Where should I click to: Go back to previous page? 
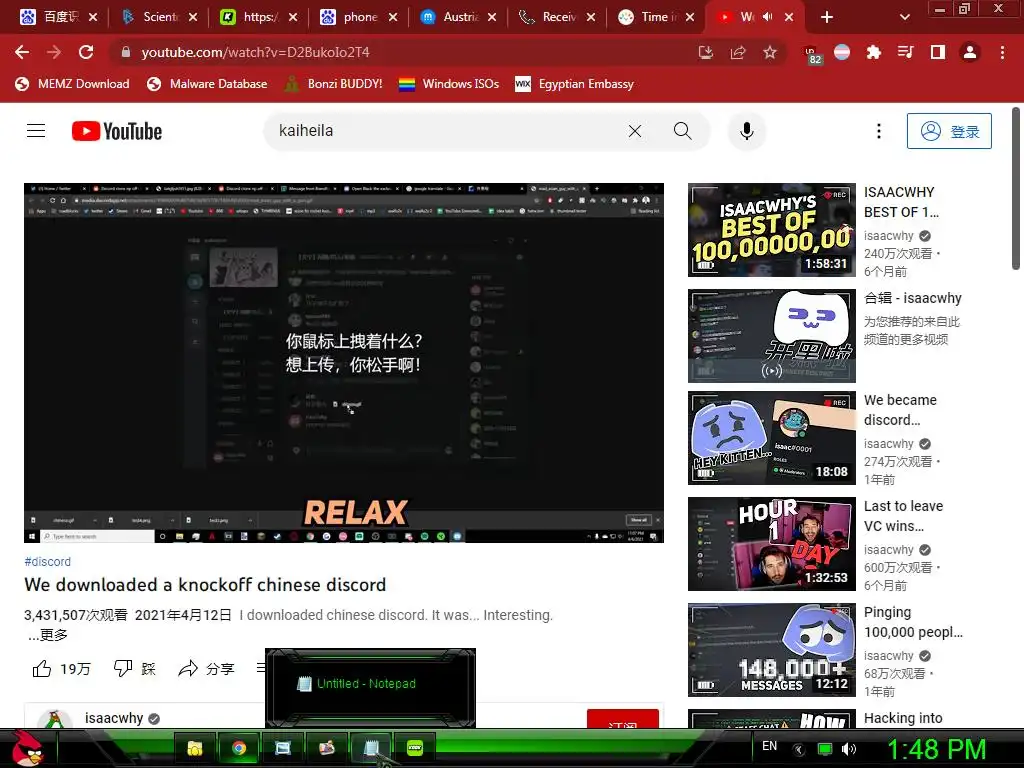point(22,52)
